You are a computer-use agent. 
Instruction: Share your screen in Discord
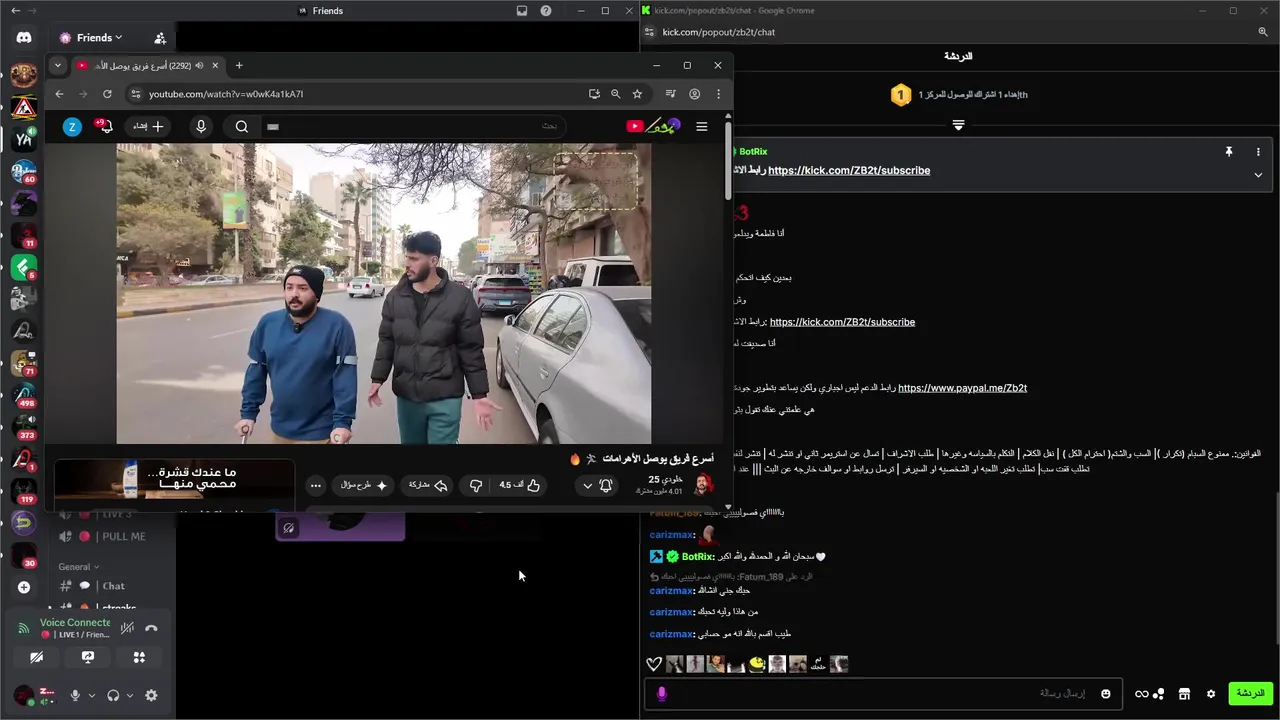(x=88, y=657)
